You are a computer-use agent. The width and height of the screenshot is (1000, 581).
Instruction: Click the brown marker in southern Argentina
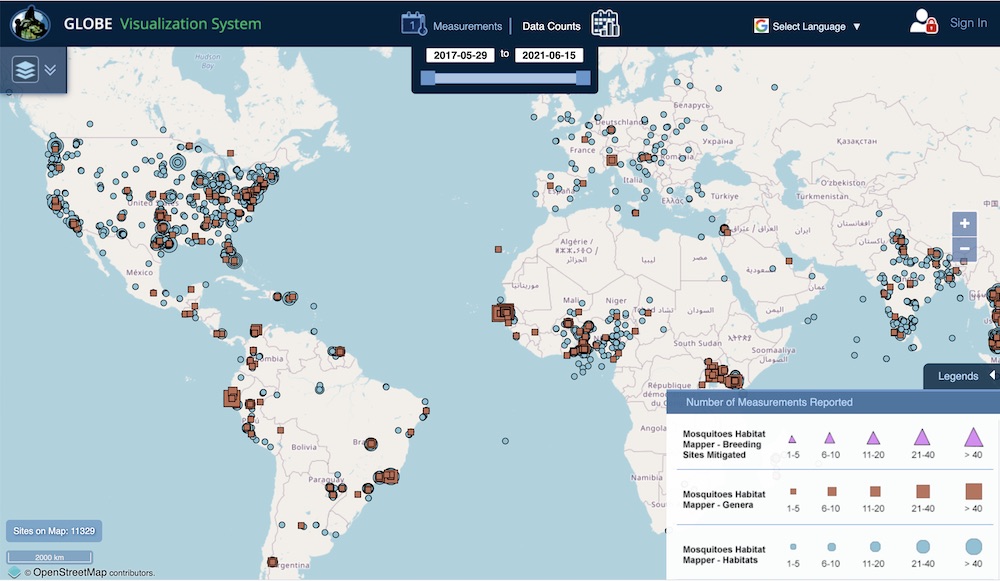[x=272, y=562]
